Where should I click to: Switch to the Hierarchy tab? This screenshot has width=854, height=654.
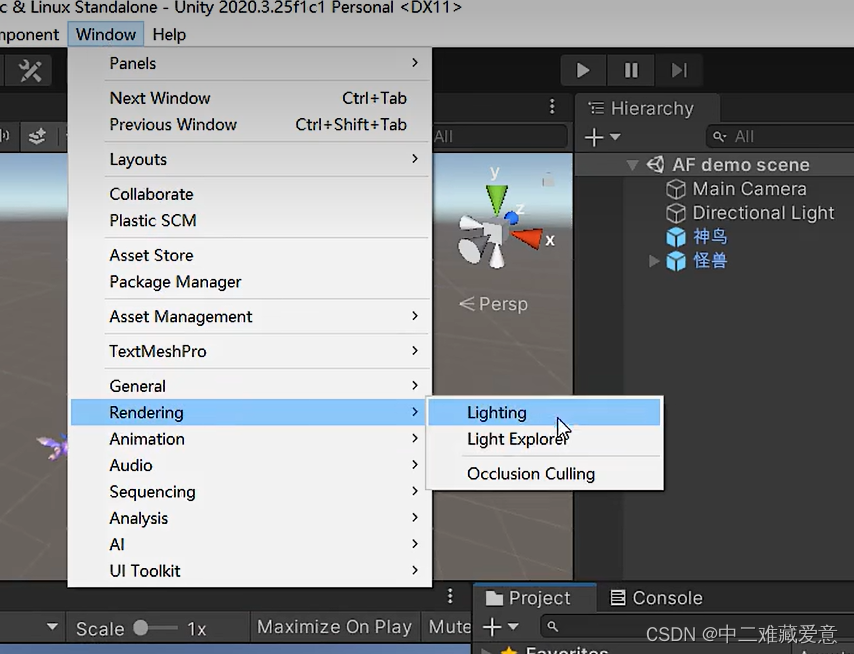tap(648, 108)
